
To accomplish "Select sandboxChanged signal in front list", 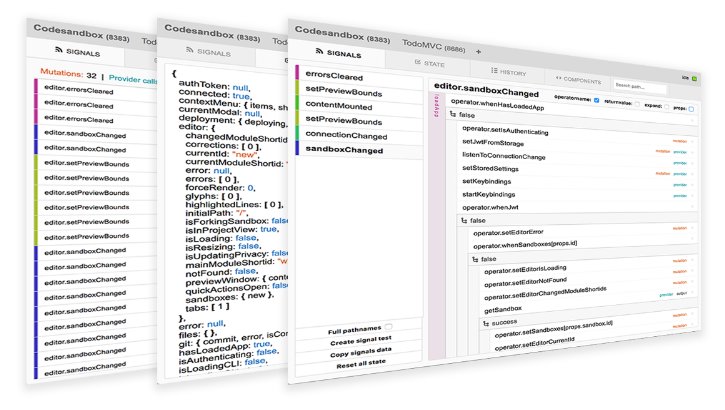I will click(359, 150).
